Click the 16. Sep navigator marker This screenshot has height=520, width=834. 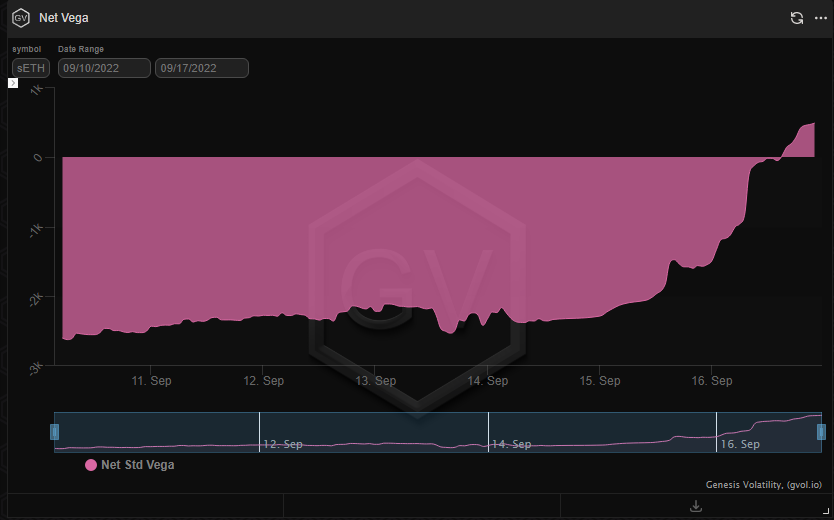point(740,444)
